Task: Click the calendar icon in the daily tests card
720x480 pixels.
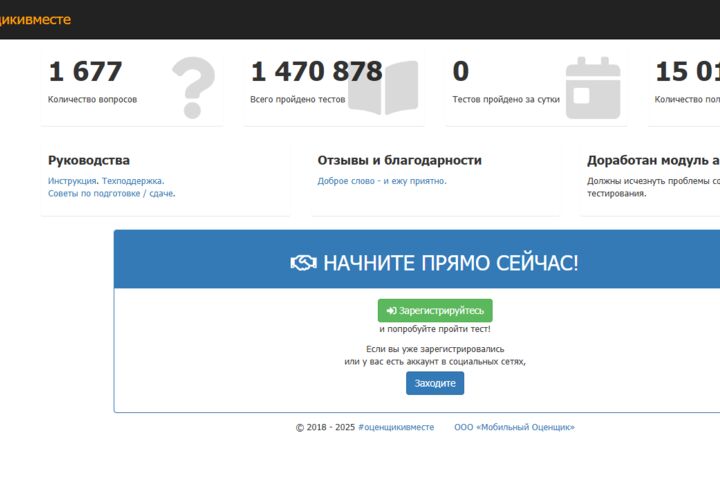Action: pos(593,88)
